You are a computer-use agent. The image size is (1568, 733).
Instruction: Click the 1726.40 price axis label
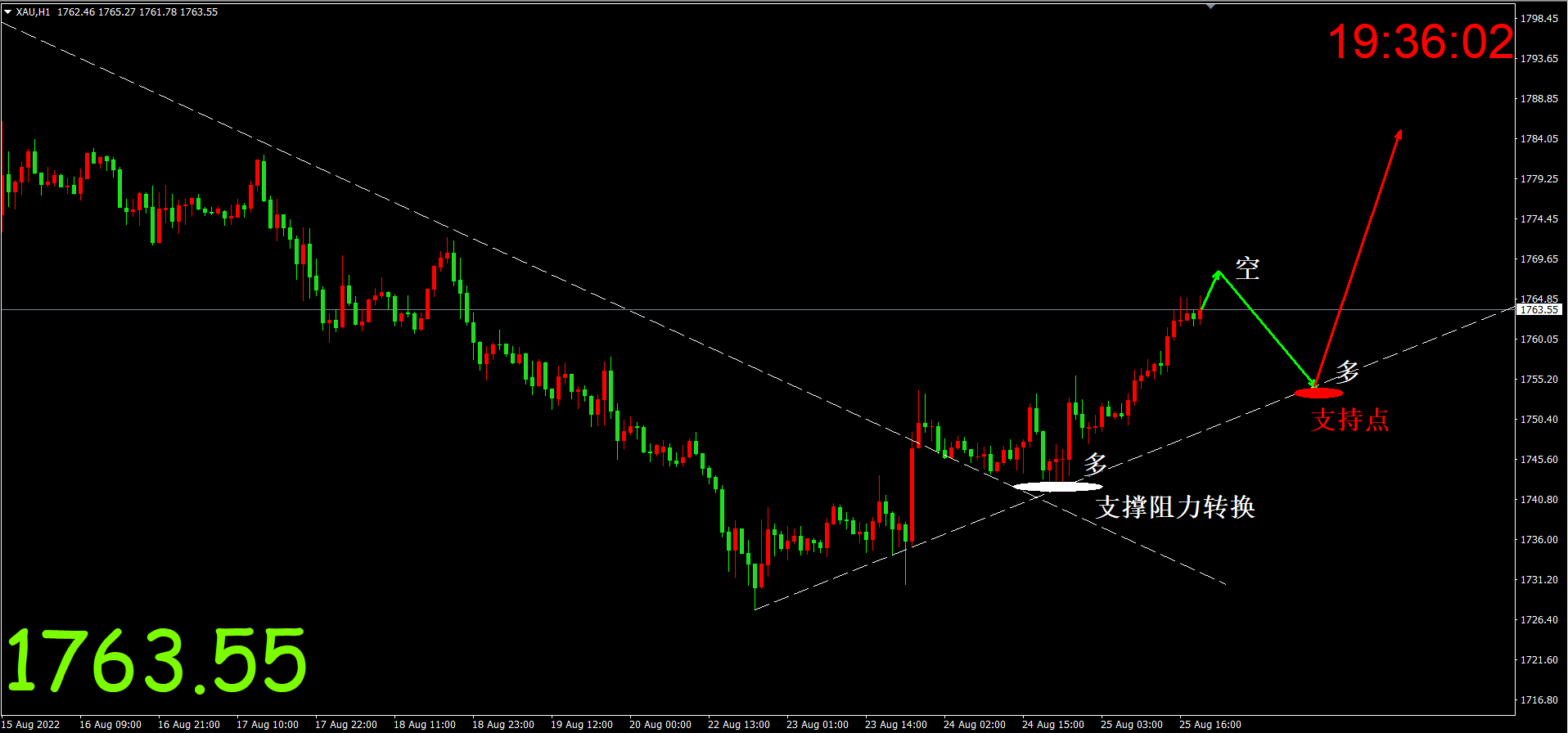tap(1539, 619)
